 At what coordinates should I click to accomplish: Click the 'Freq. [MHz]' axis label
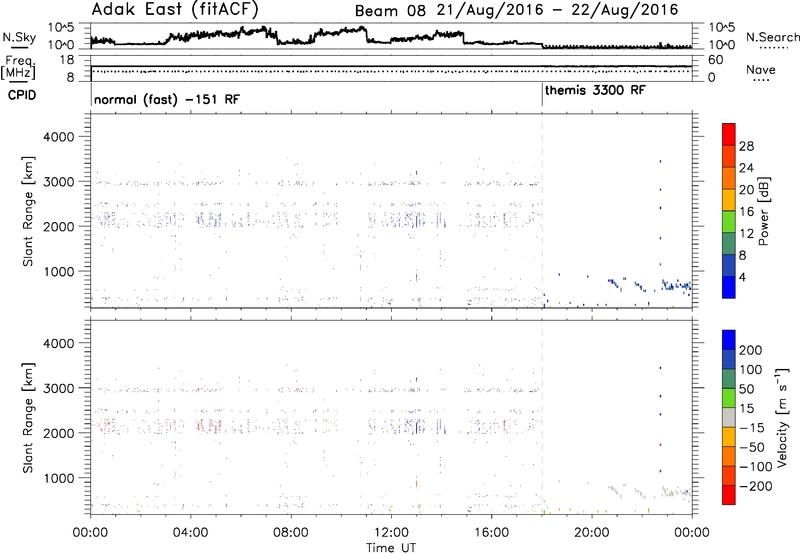(18, 67)
